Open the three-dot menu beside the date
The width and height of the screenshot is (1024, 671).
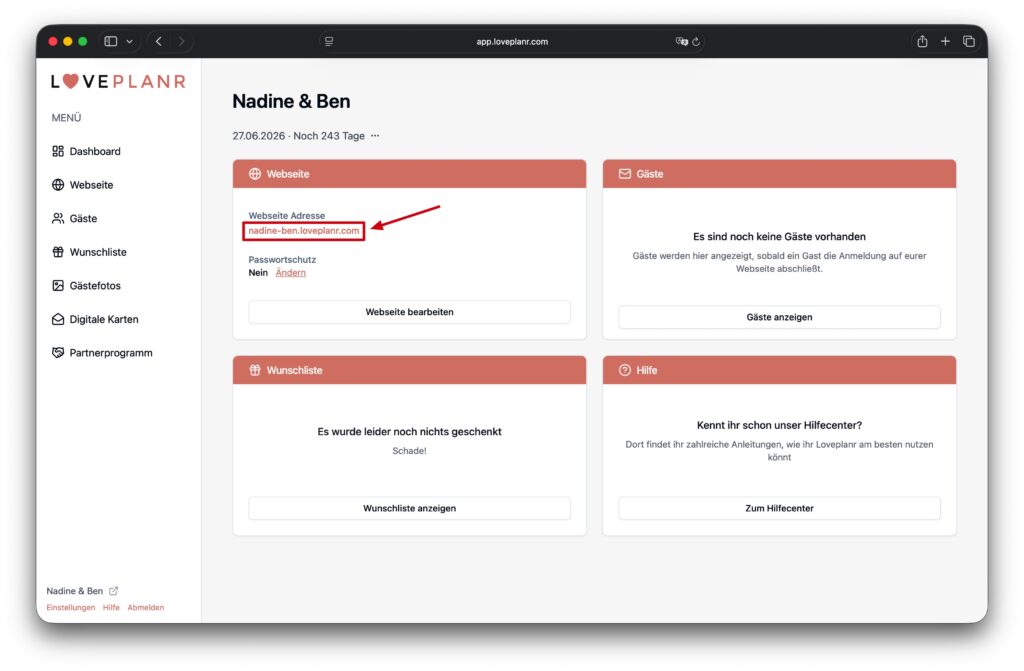(x=375, y=136)
